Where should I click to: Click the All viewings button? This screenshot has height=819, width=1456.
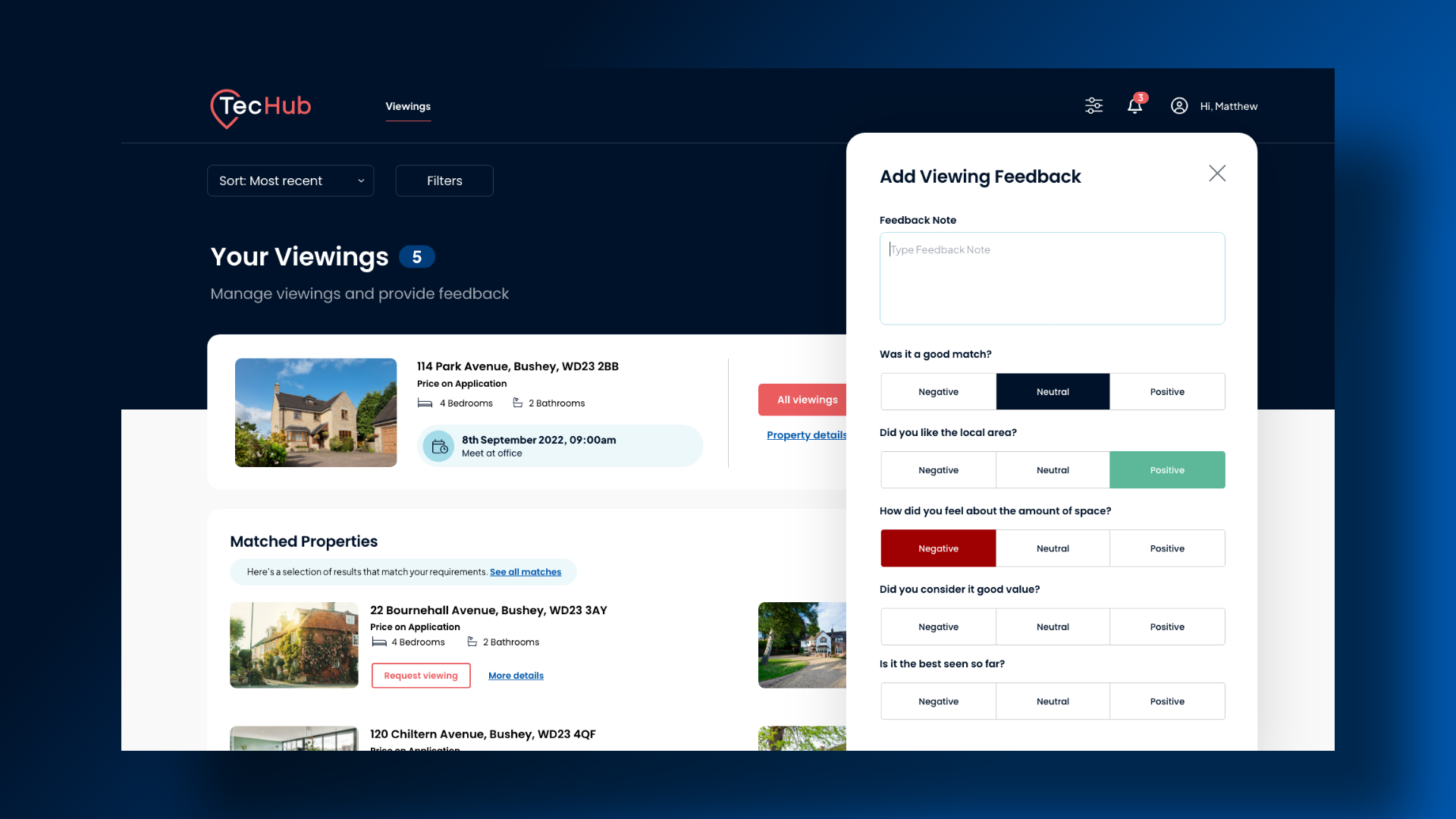click(802, 400)
